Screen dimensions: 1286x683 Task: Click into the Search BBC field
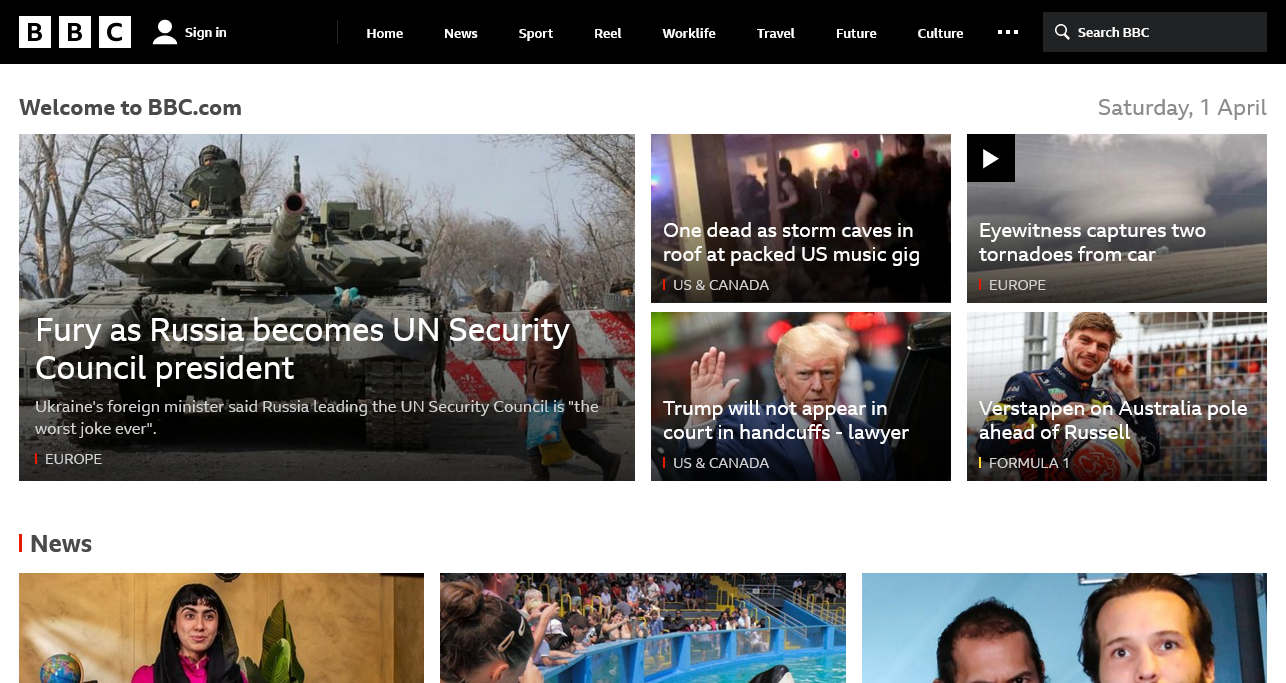click(1155, 32)
